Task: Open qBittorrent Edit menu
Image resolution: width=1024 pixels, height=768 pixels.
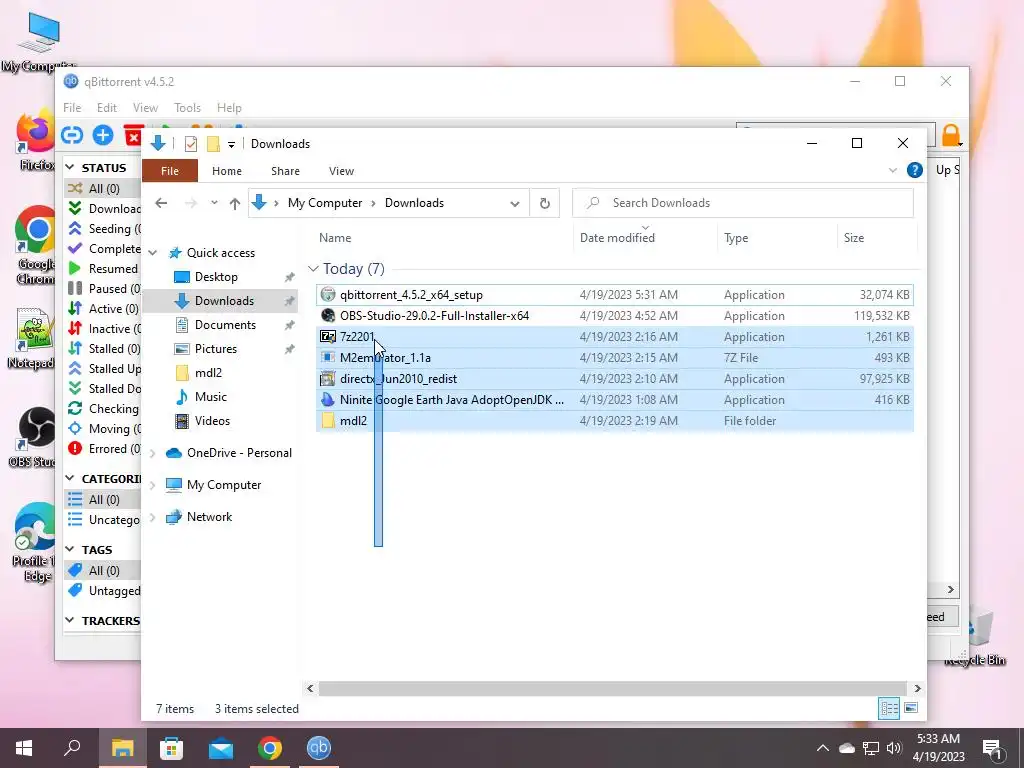Action: coord(106,108)
